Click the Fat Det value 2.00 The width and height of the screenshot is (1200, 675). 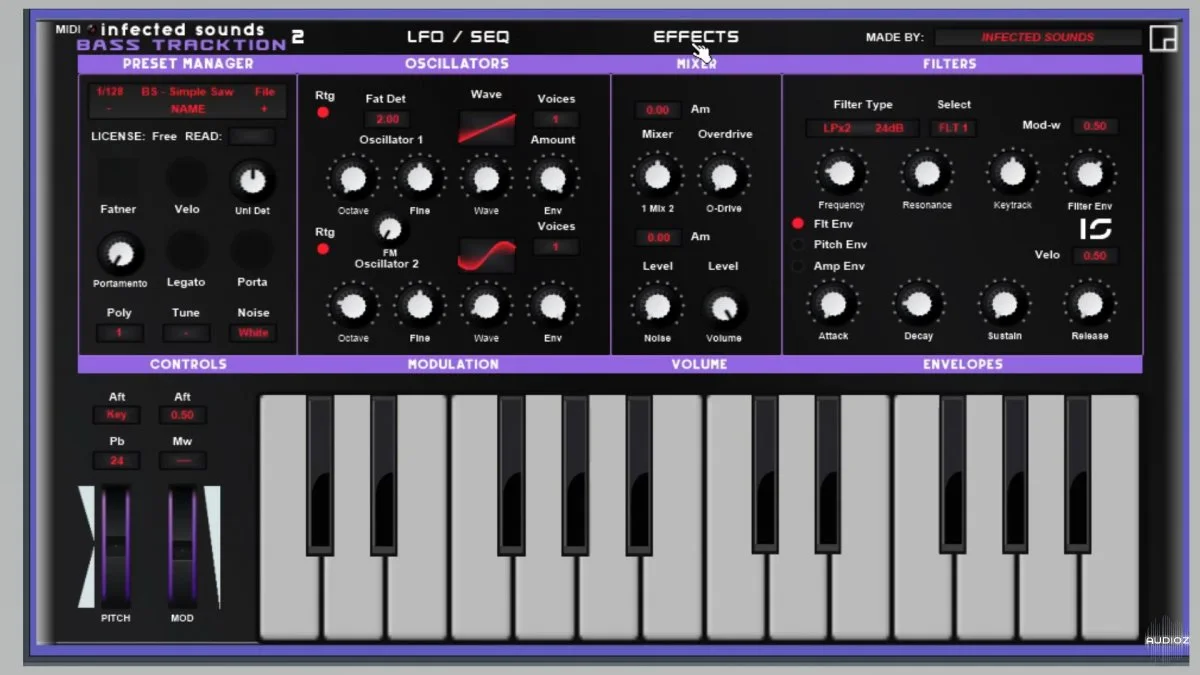[387, 119]
